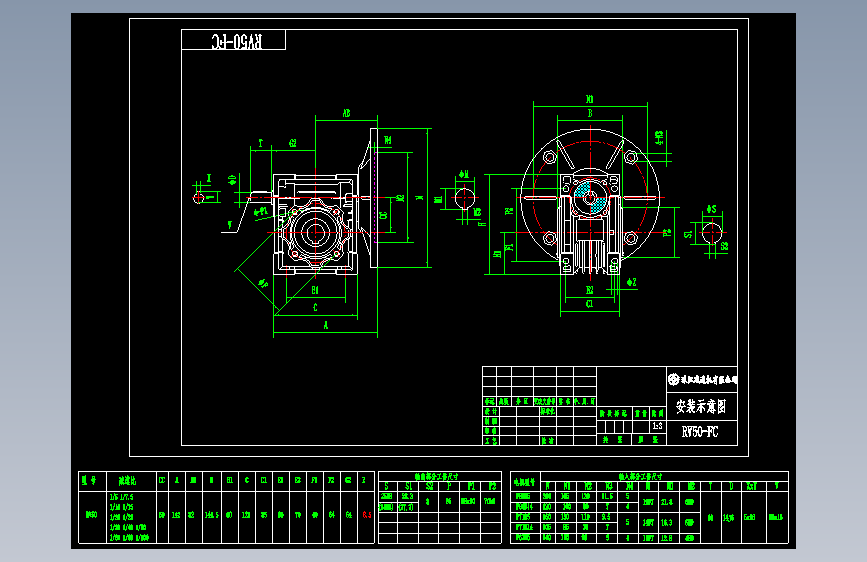Click the red value in the dimension table

tap(367, 515)
